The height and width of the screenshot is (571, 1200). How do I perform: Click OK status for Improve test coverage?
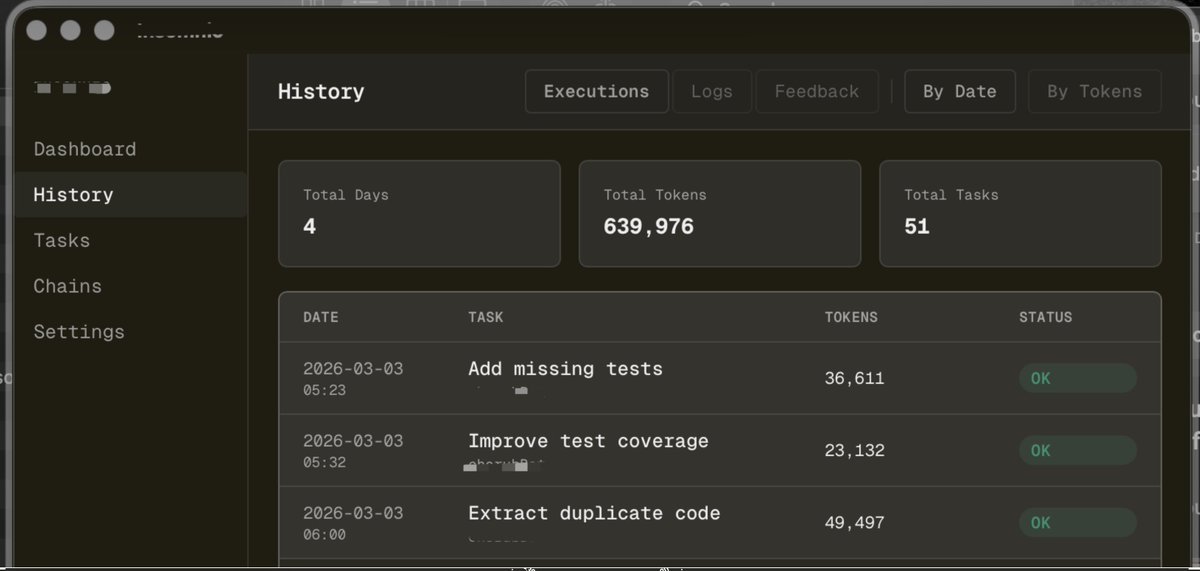coord(1078,450)
